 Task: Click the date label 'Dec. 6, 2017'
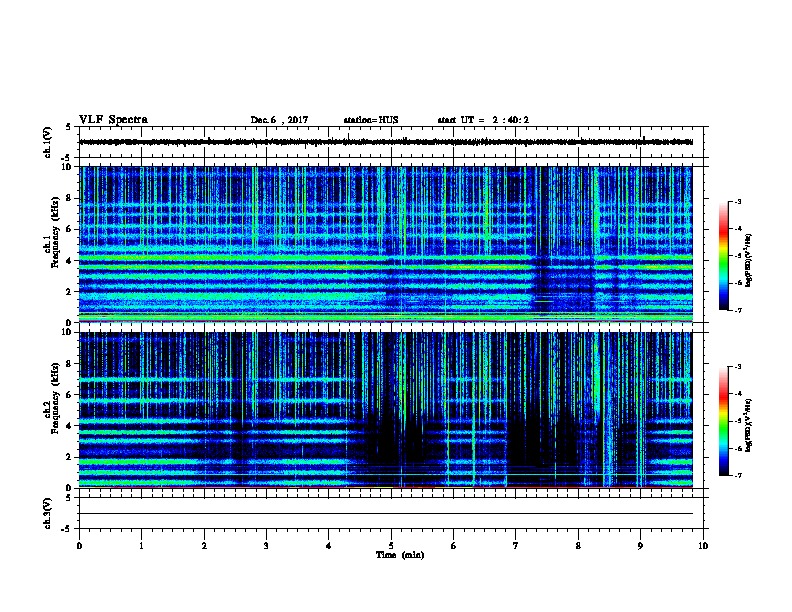point(279,120)
